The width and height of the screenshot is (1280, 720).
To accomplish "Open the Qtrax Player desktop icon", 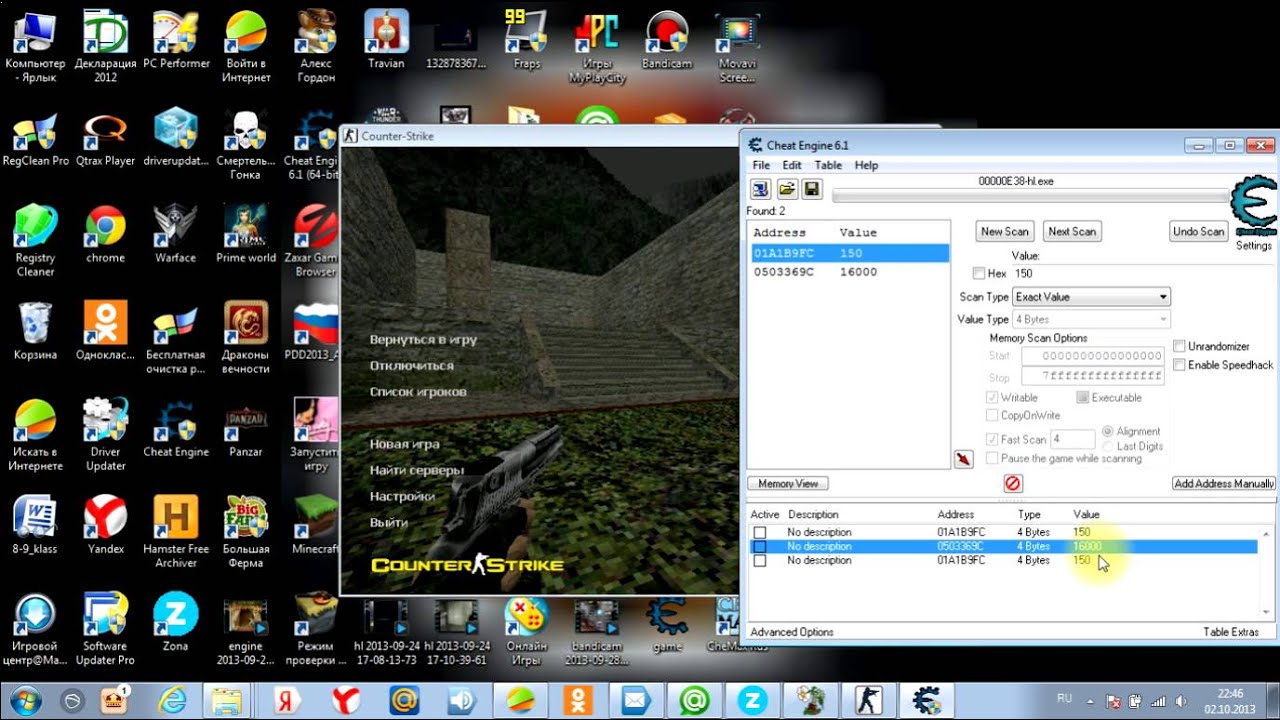I will click(x=105, y=137).
